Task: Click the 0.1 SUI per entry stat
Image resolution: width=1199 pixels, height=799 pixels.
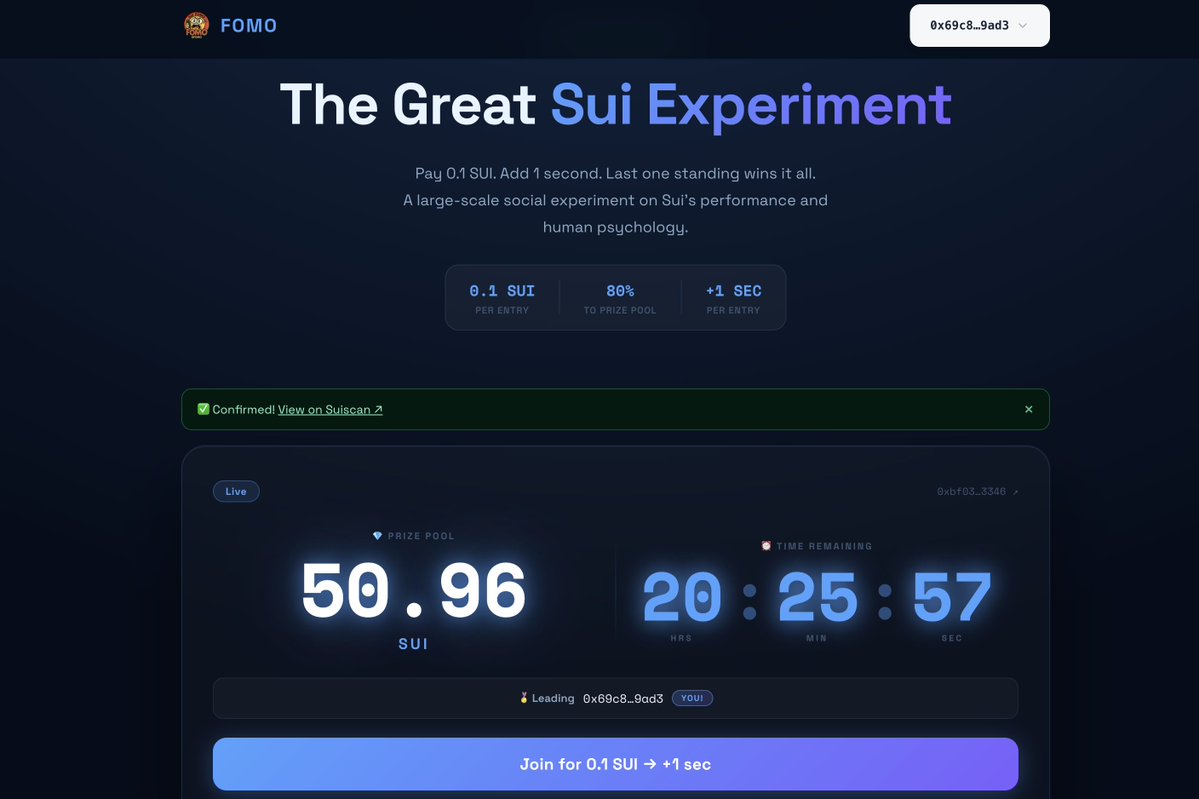Action: pos(502,298)
